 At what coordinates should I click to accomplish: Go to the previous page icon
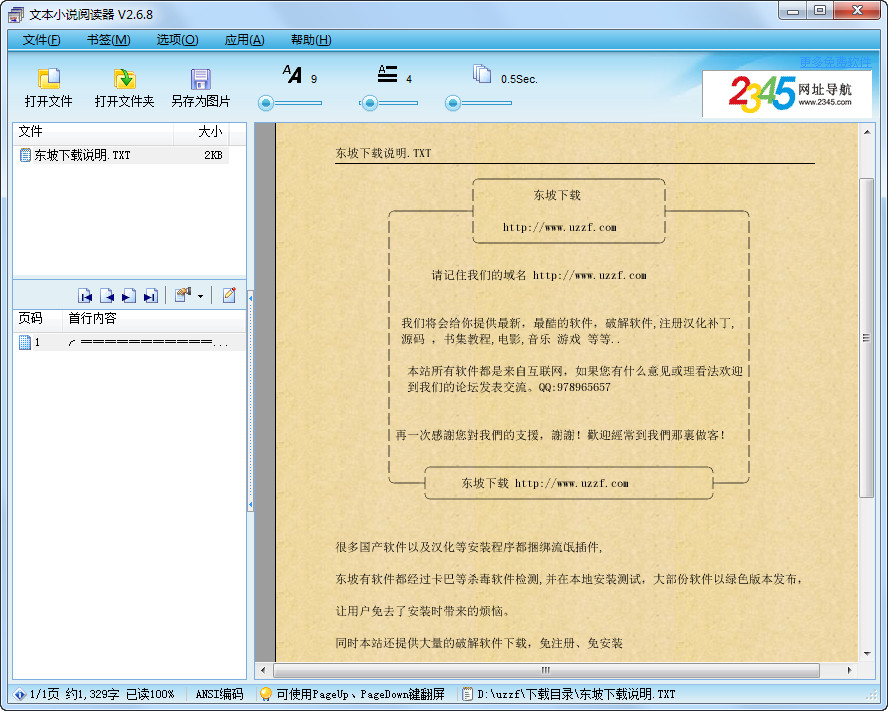pos(106,295)
